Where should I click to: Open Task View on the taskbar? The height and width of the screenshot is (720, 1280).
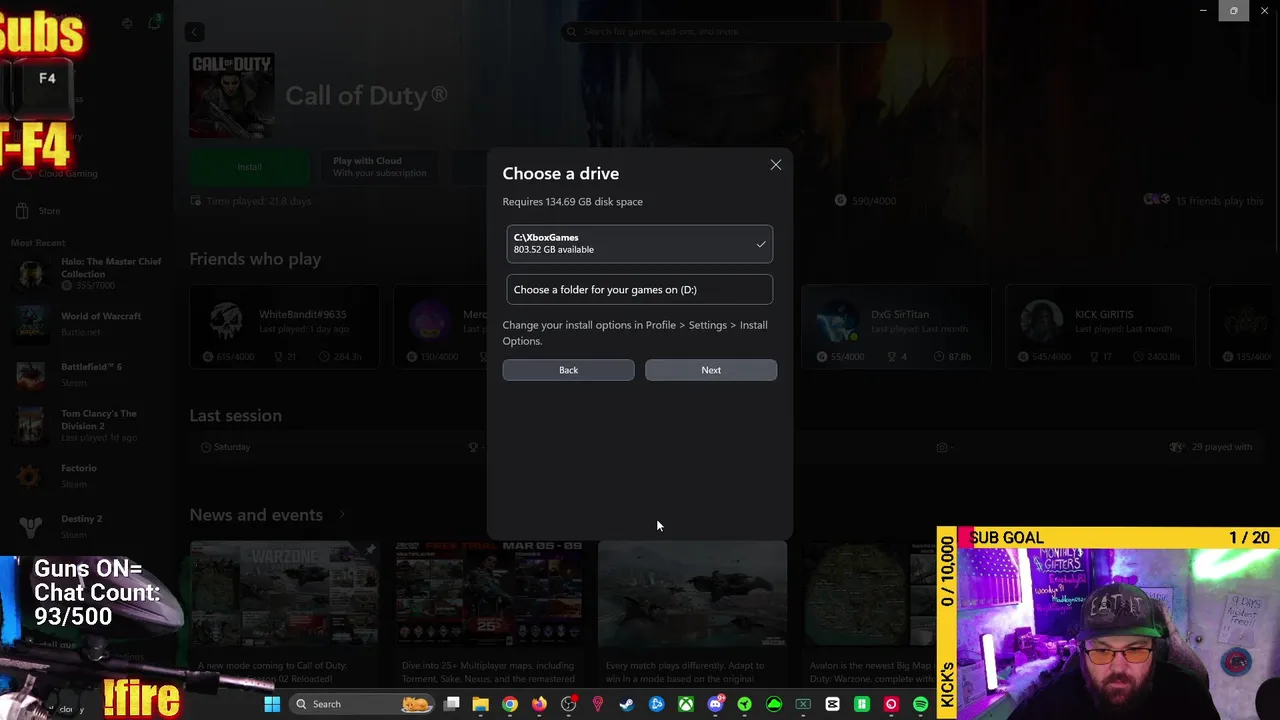click(x=452, y=704)
